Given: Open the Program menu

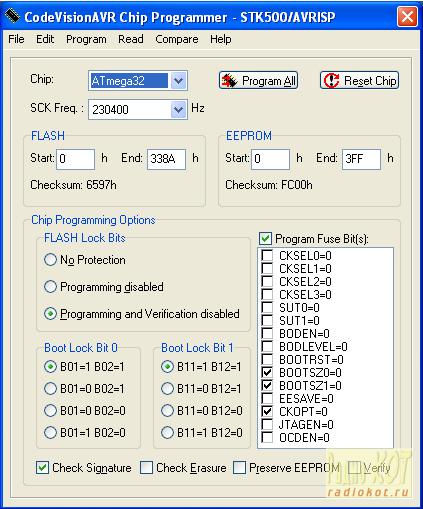Looking at the screenshot, I should tap(86, 39).
